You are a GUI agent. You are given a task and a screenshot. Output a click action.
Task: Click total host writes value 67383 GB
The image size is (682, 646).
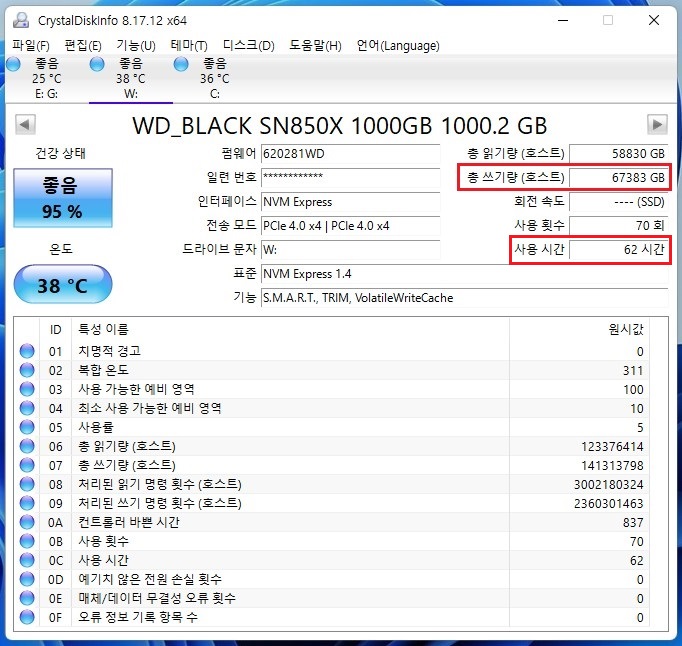[618, 177]
